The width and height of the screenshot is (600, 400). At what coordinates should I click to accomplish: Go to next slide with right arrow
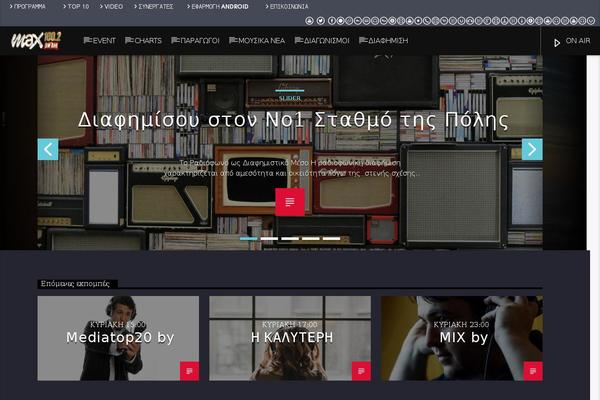point(532,149)
